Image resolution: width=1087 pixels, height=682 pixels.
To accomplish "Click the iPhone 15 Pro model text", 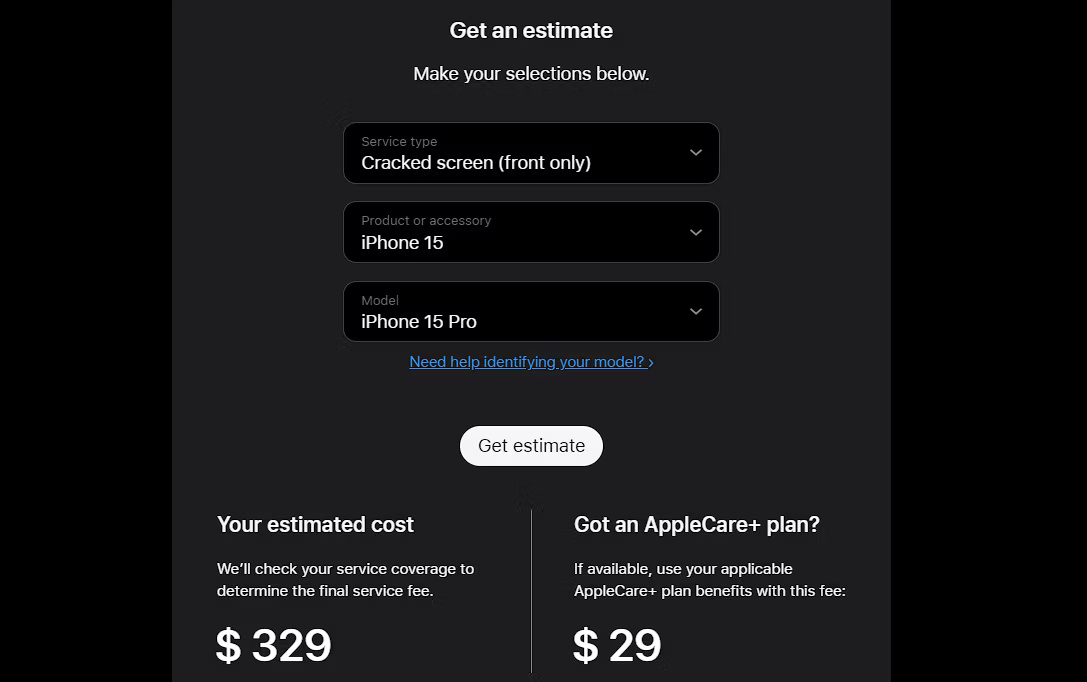I will (418, 321).
